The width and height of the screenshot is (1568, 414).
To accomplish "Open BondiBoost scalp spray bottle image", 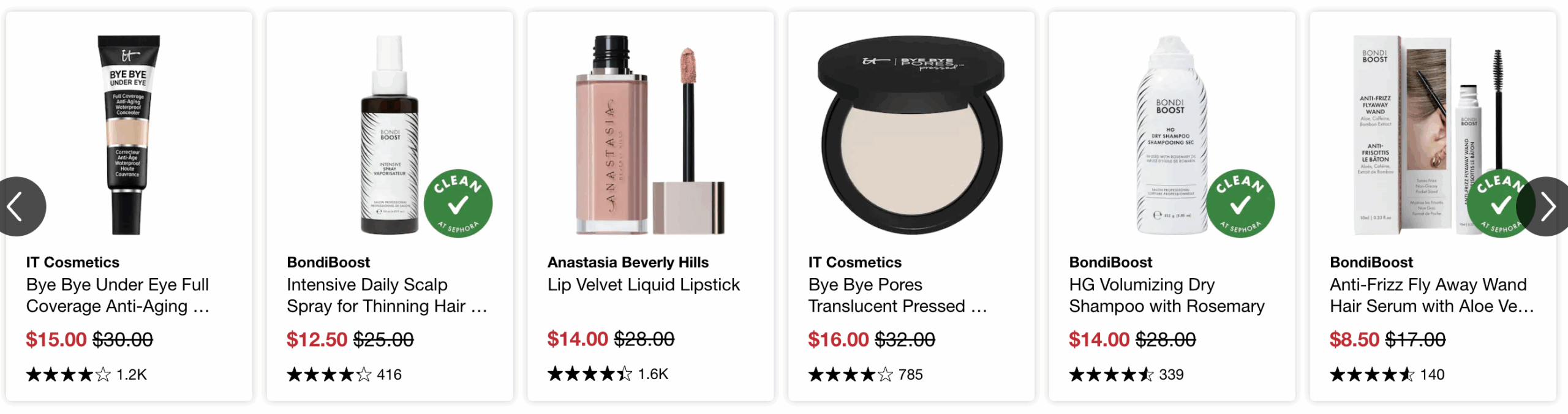I will pos(390,135).
